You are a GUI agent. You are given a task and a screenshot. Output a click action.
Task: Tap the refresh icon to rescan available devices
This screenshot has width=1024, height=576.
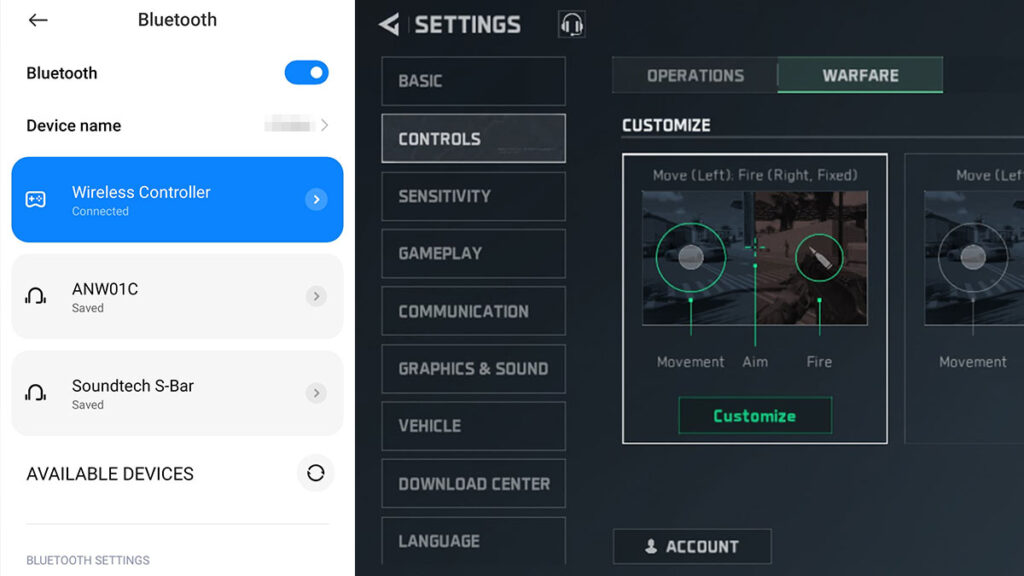(316, 473)
